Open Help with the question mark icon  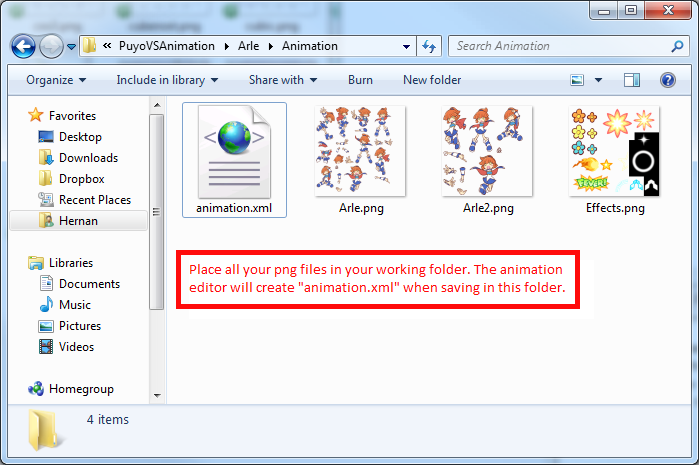pyautogui.click(x=668, y=80)
